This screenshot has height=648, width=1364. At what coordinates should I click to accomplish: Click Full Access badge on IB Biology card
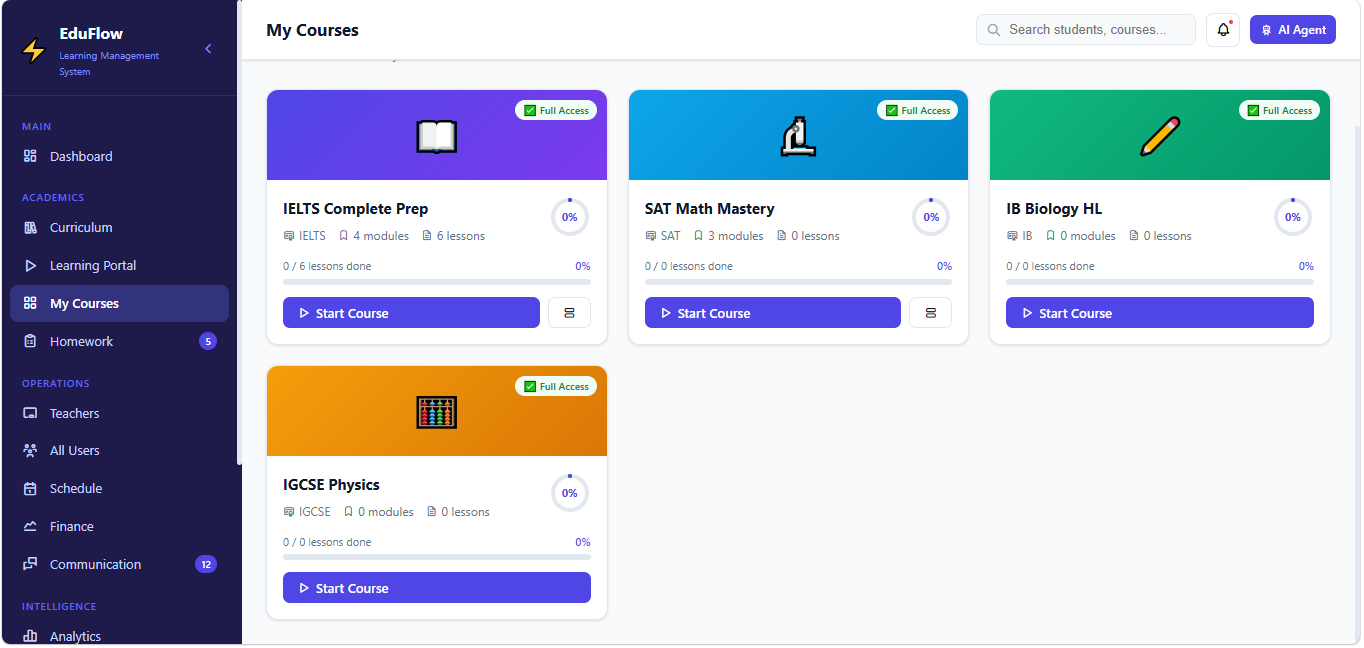point(1280,110)
